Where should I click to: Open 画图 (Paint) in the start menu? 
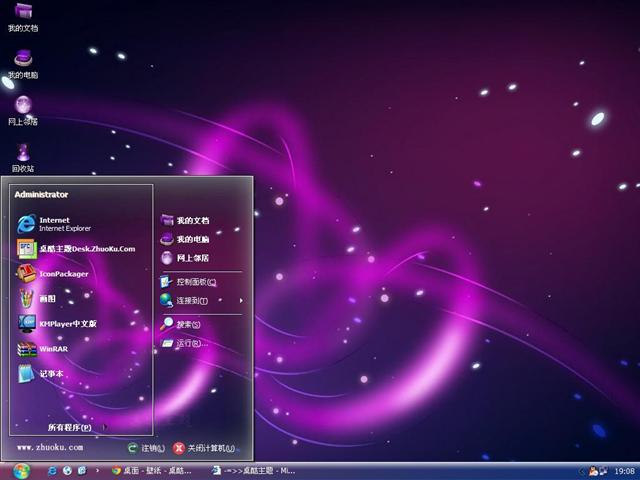(47, 298)
